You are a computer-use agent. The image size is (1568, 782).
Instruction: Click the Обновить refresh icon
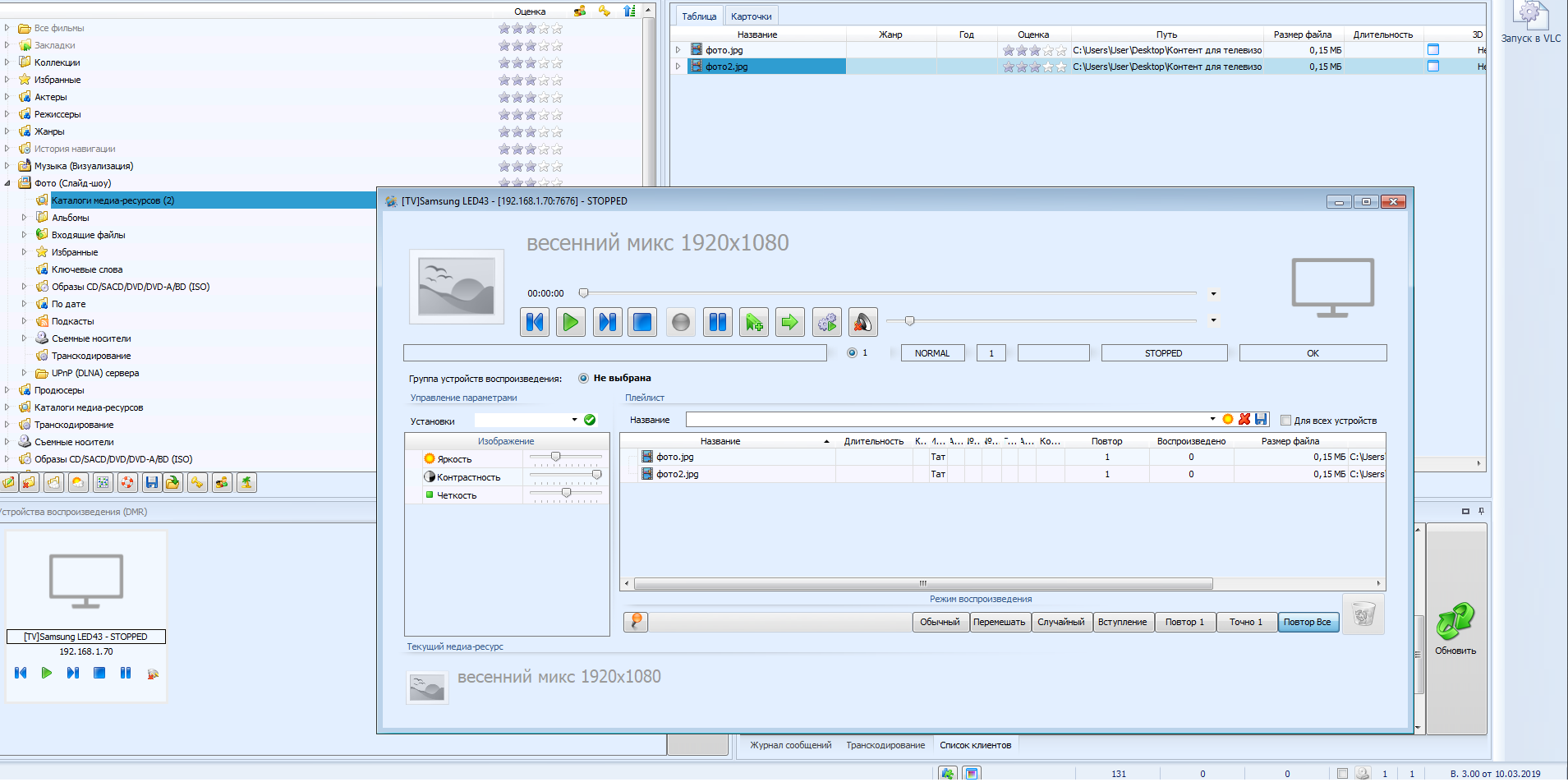[x=1455, y=623]
